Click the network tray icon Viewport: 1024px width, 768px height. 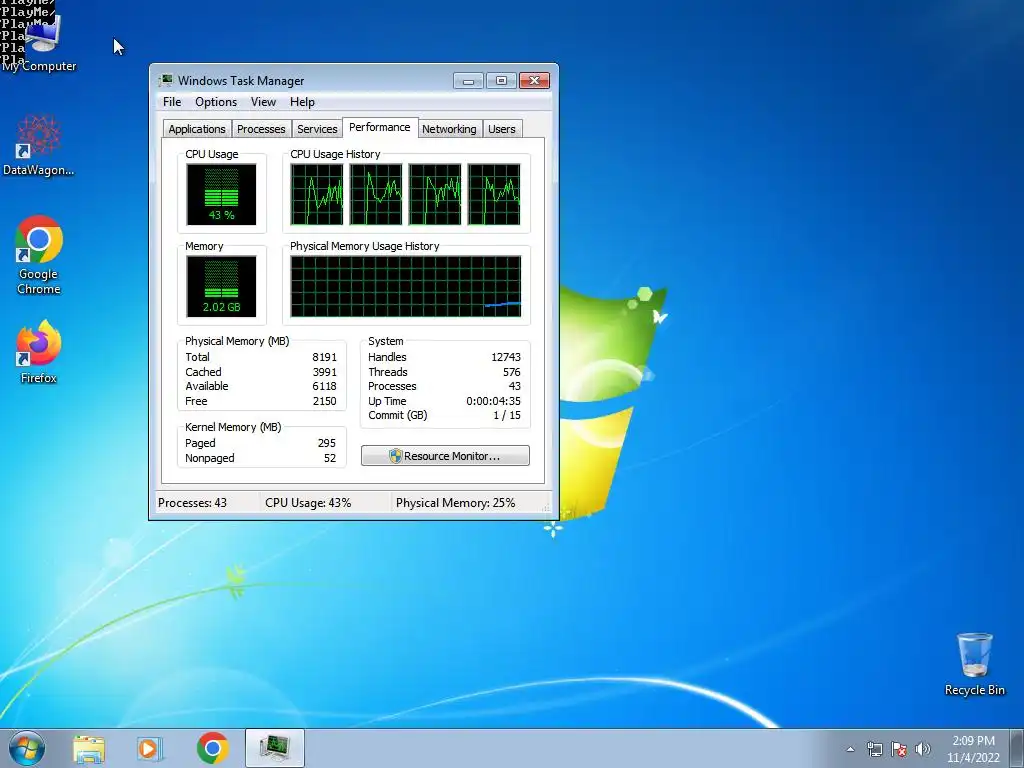(874, 749)
